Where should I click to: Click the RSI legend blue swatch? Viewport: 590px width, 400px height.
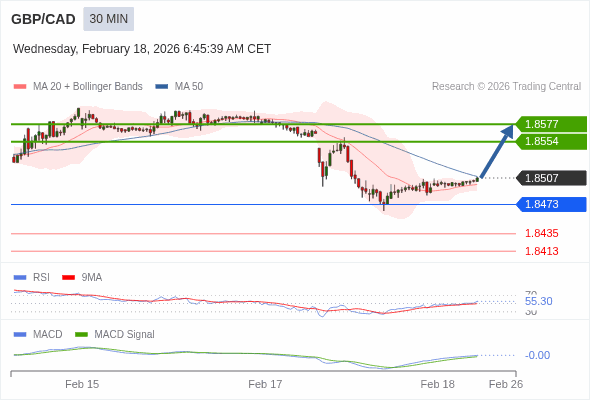20,278
